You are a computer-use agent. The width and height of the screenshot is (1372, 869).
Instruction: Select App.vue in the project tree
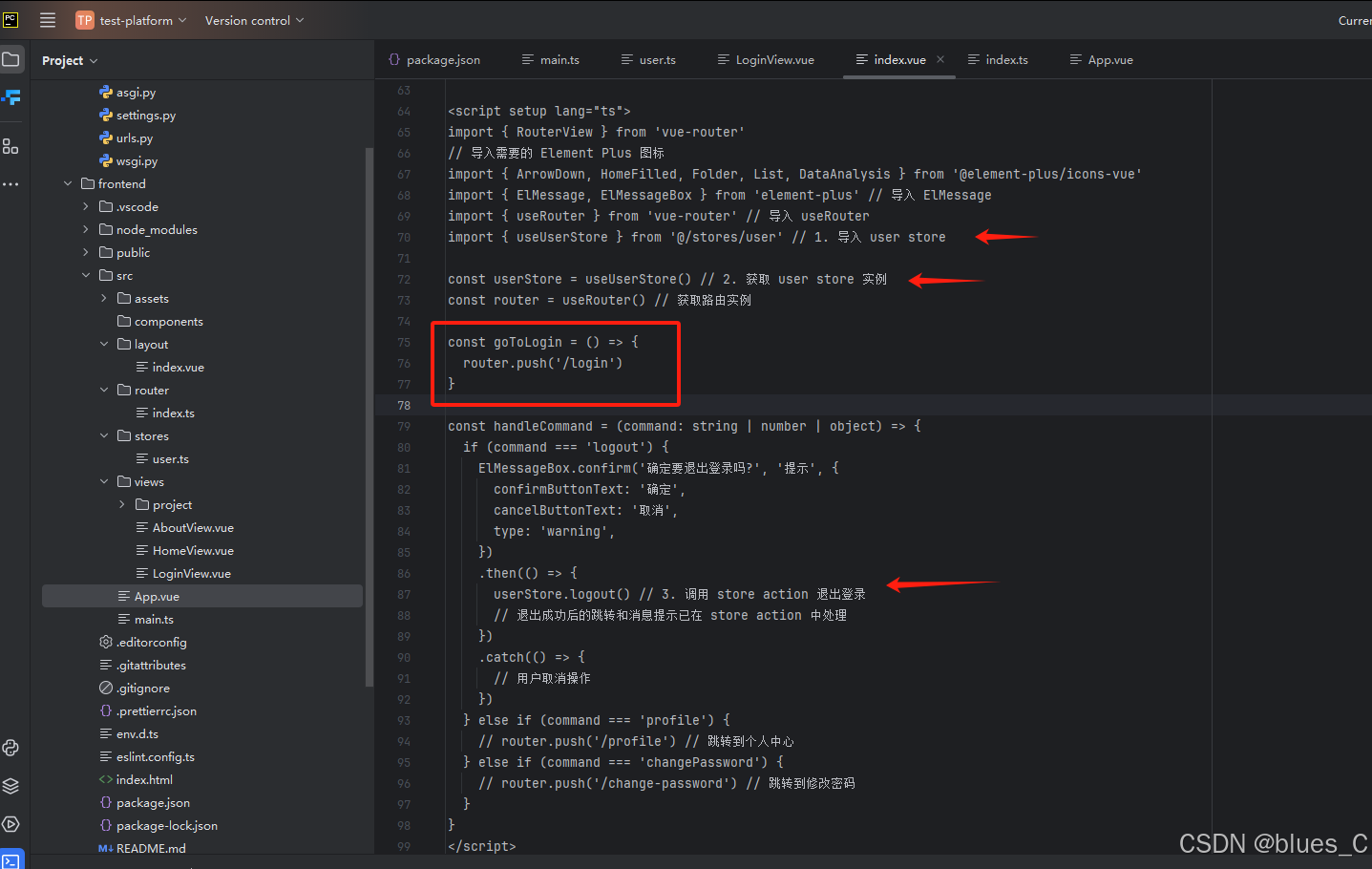pos(202,596)
